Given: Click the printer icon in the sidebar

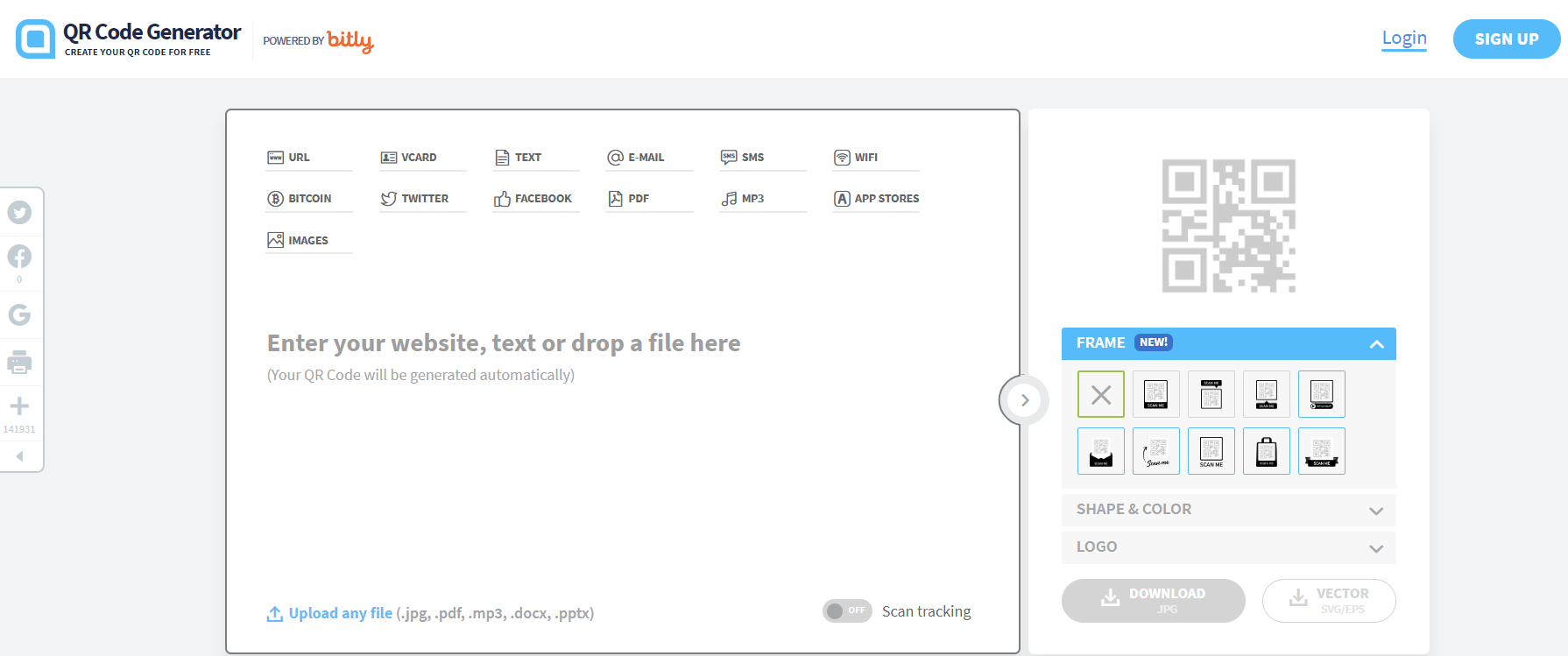Looking at the screenshot, I should tap(19, 362).
